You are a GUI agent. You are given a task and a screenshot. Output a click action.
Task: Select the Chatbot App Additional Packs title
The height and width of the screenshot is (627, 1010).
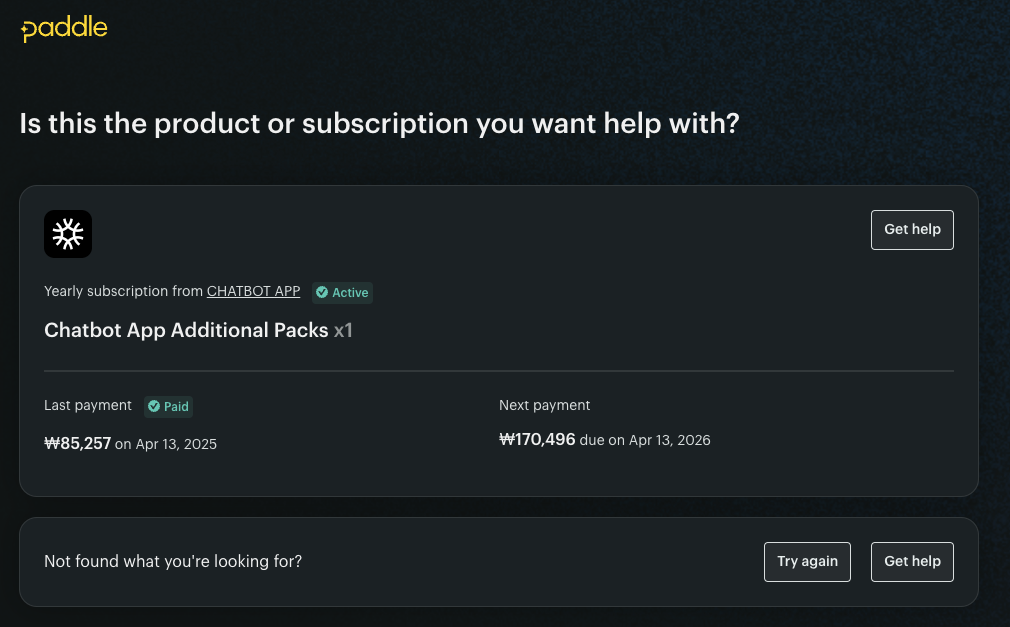point(186,330)
